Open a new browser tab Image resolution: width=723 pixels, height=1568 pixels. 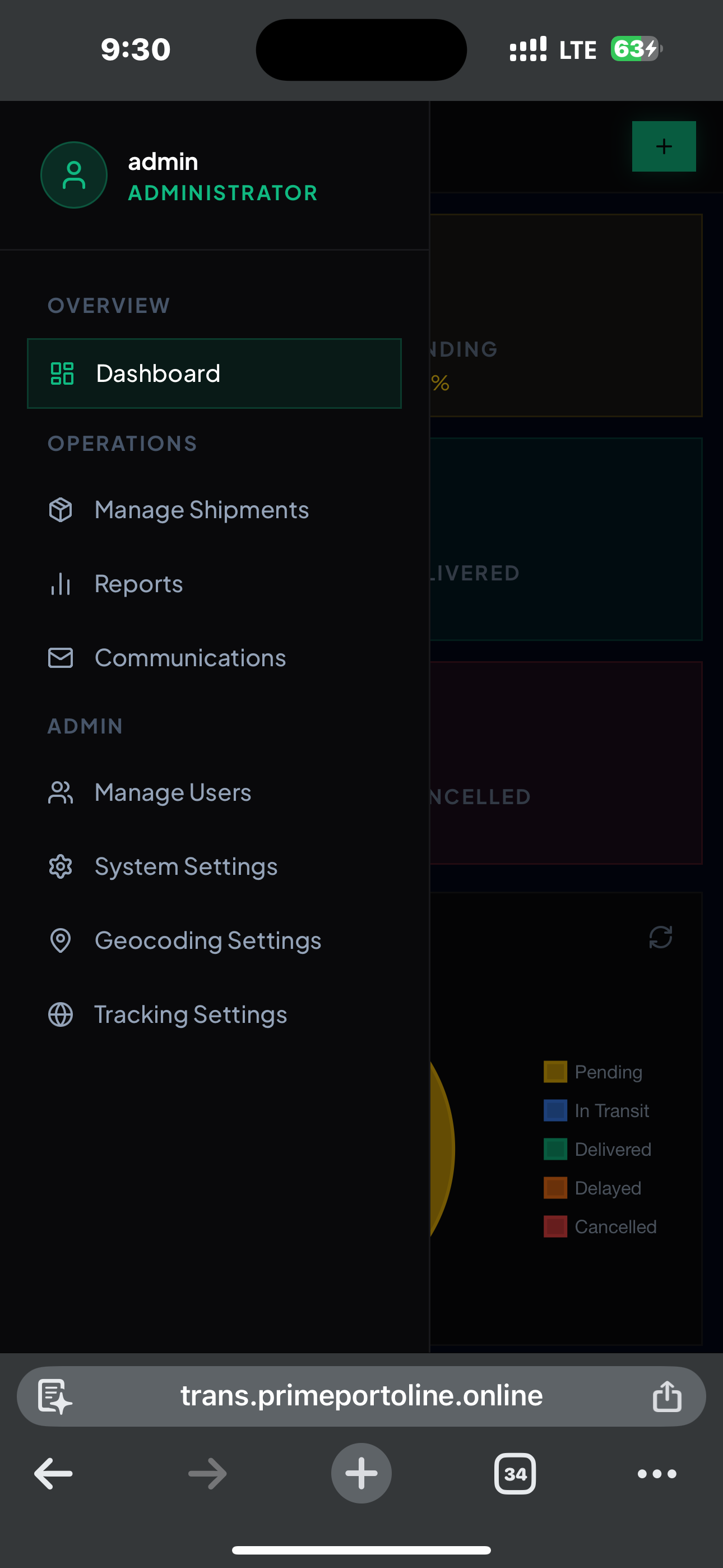click(x=361, y=1474)
